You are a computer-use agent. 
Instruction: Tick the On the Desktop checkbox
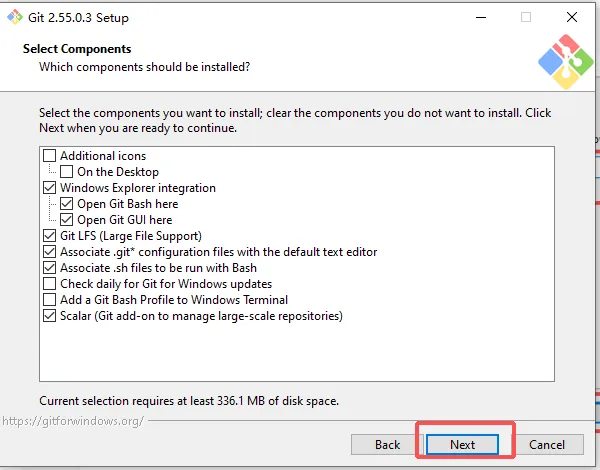point(67,172)
